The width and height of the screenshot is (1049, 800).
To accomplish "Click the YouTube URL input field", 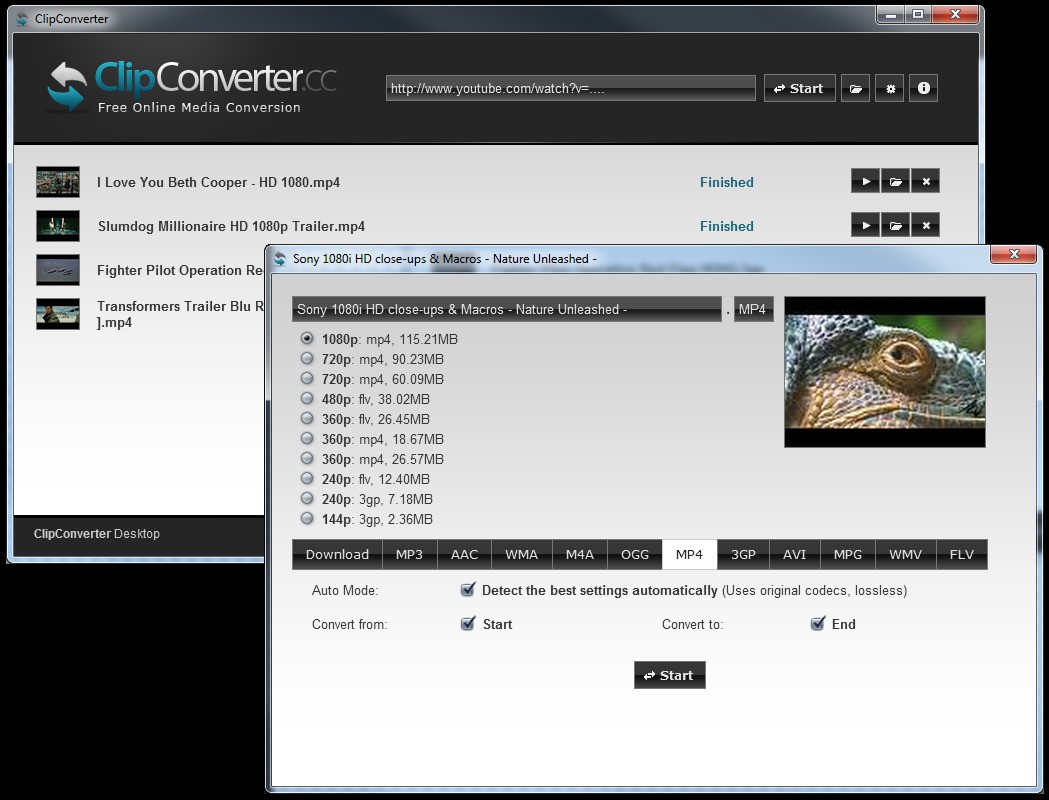I will (x=570, y=88).
